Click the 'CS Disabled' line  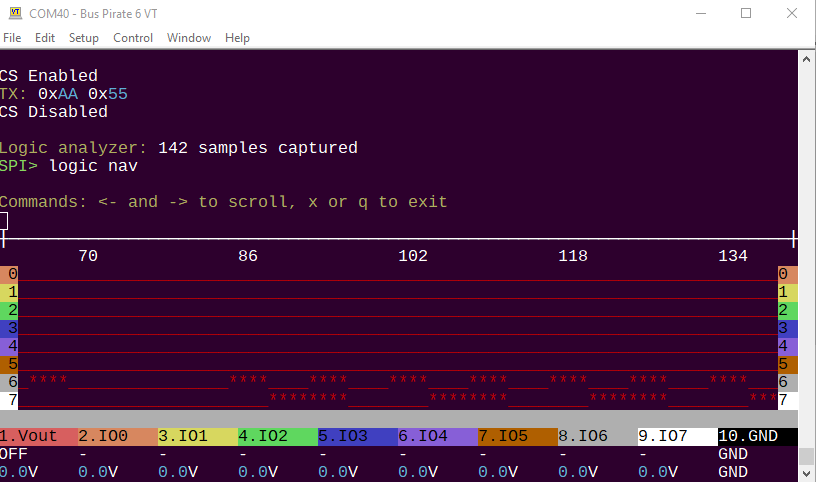pos(54,112)
